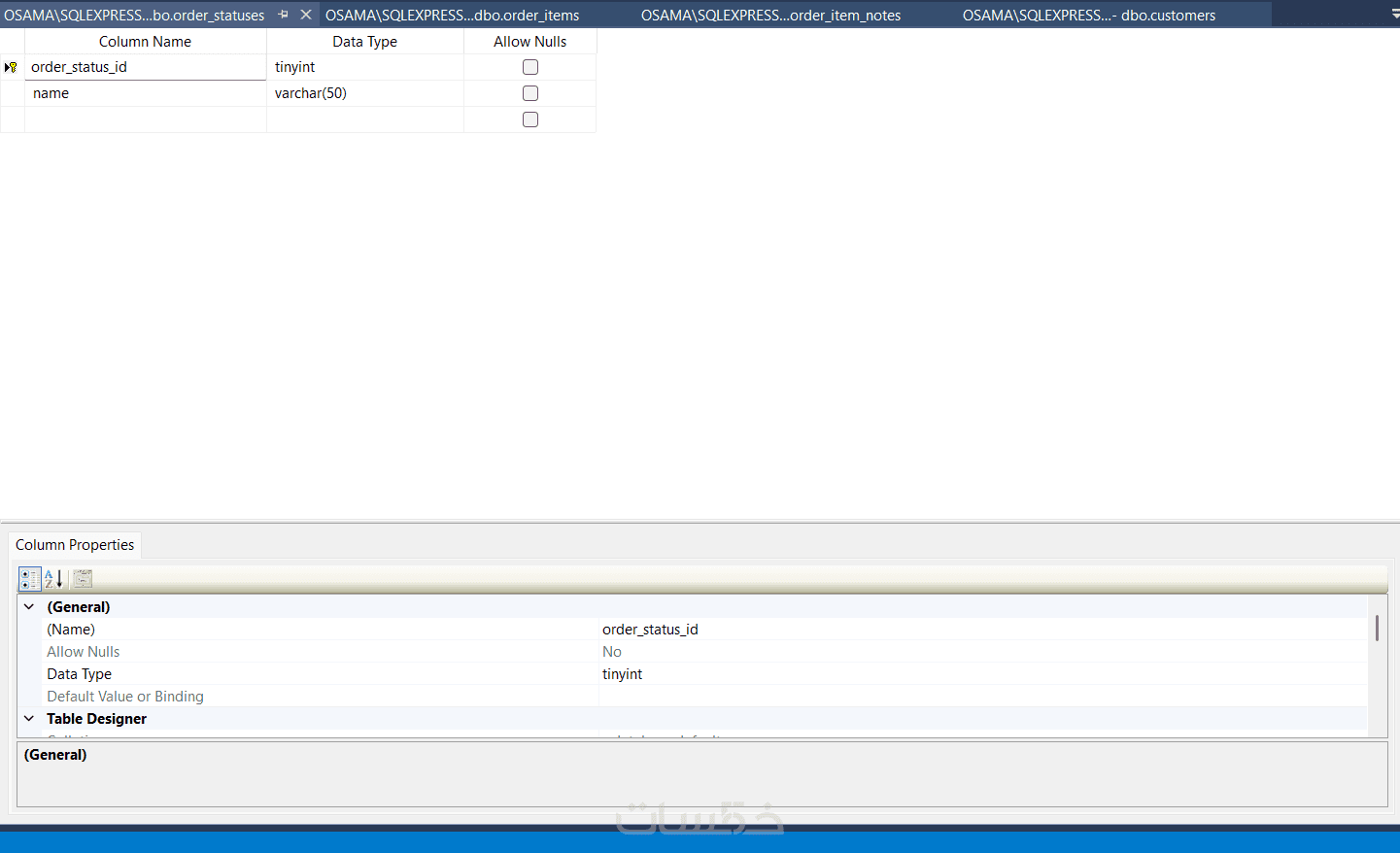
Task: Click the row selector for the name row
Action: tap(12, 93)
